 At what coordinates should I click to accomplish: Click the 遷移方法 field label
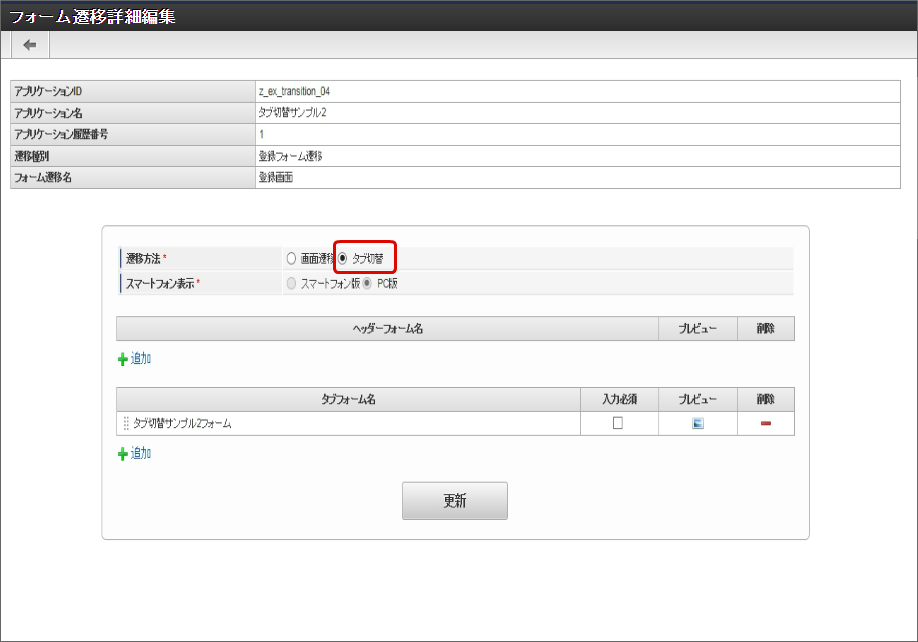point(143,258)
